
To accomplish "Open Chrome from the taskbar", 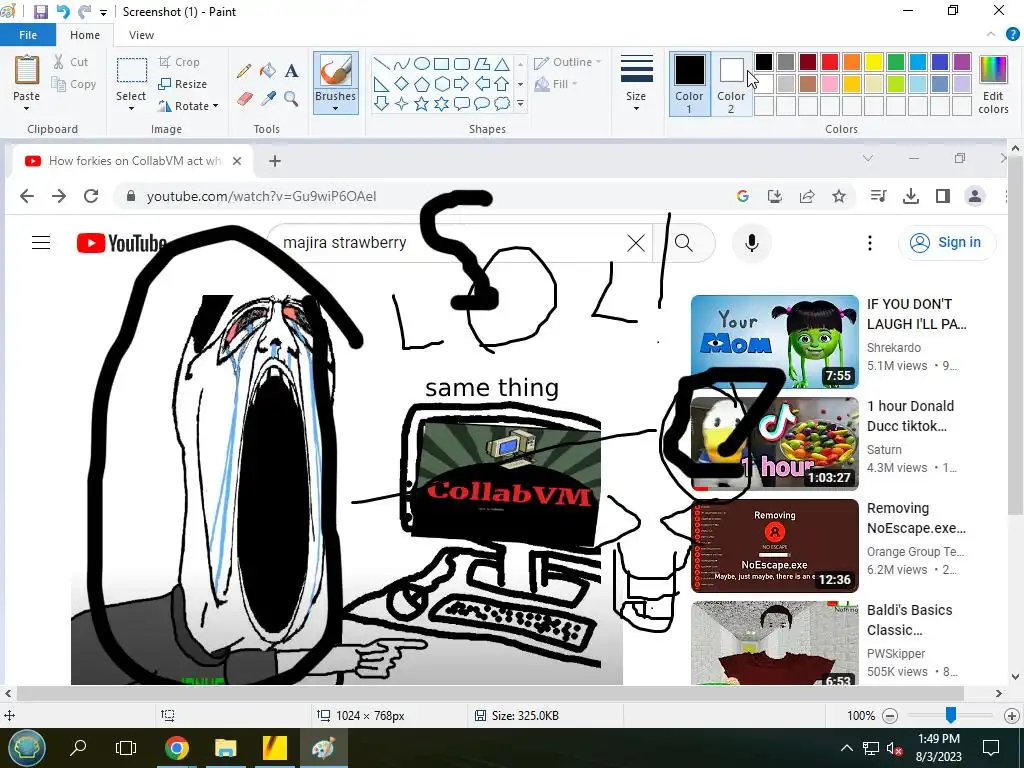I will click(176, 748).
